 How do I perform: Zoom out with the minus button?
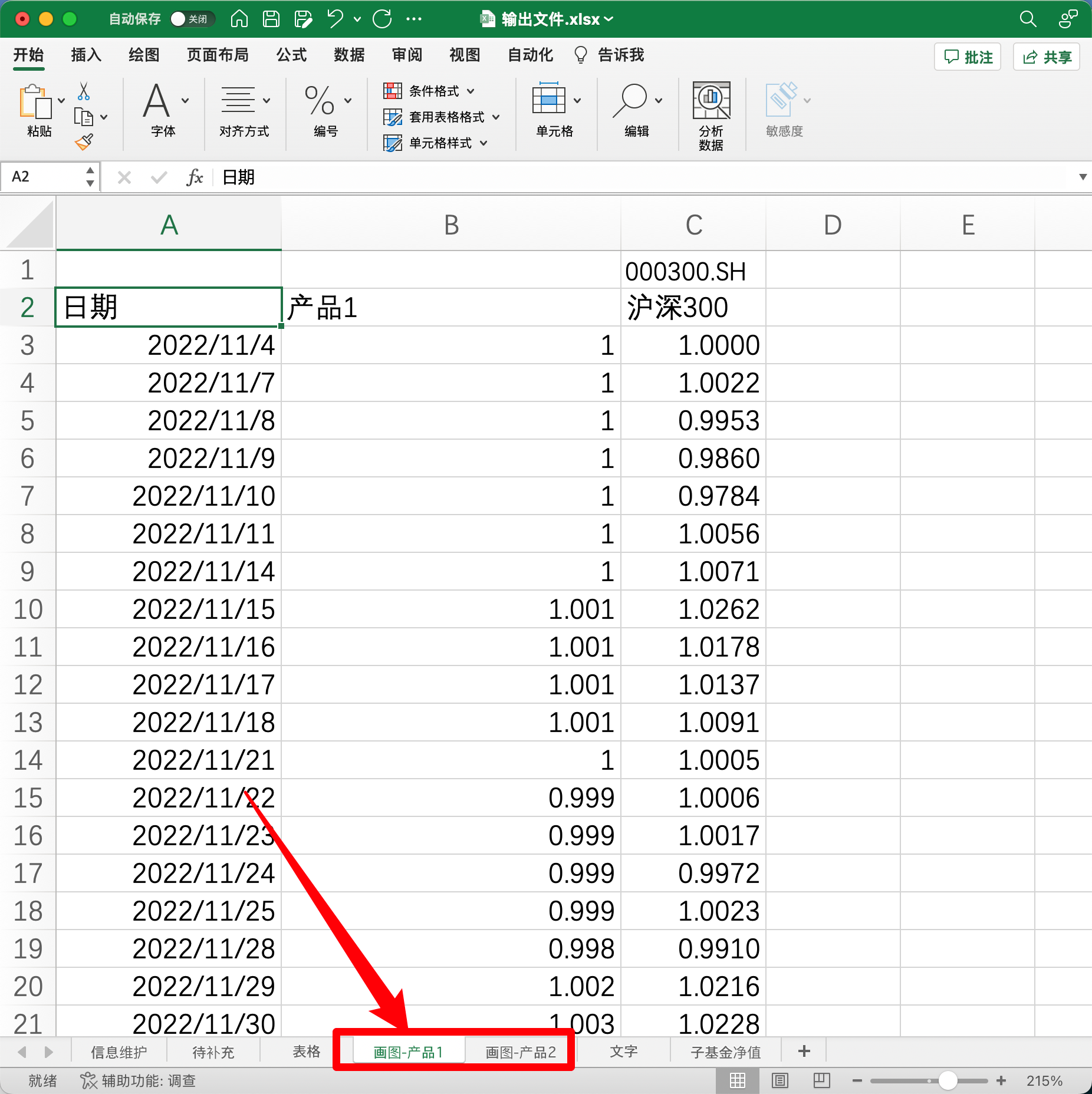(857, 1080)
